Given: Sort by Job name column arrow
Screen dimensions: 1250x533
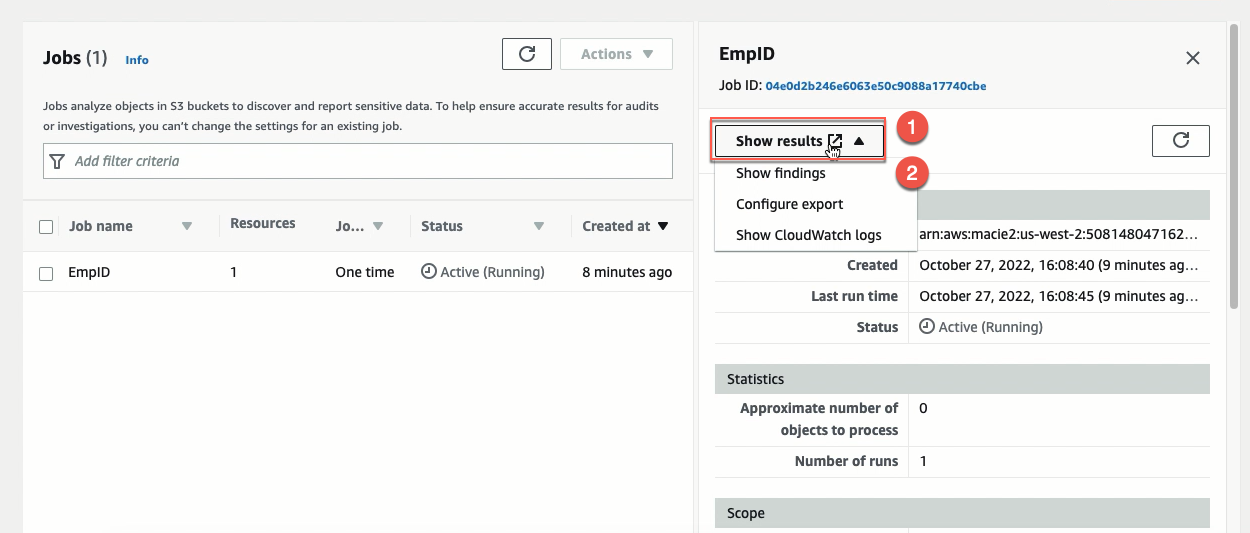Looking at the screenshot, I should 187,227.
